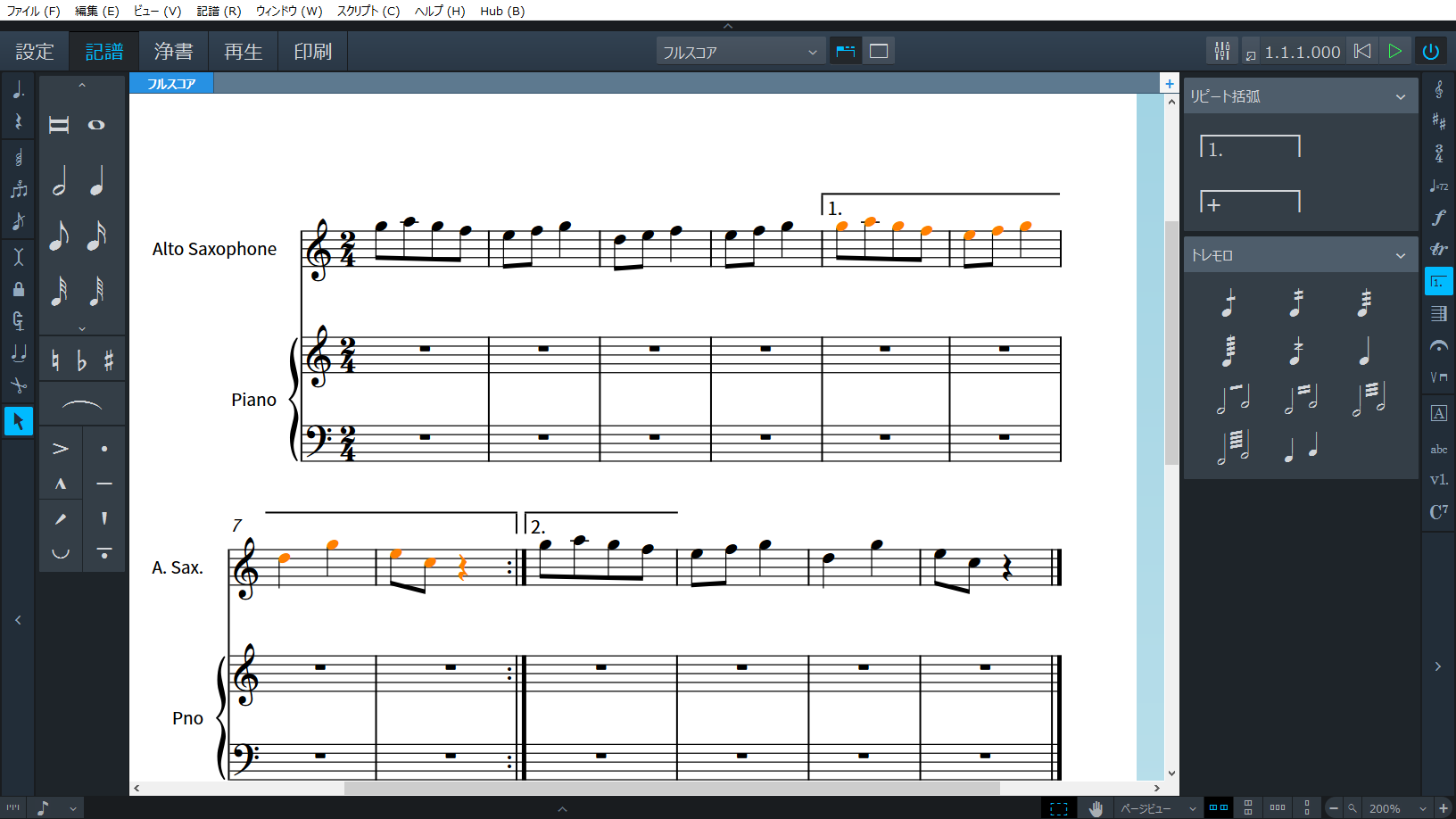Select the 32nd note duration
Viewport: 1456px width, 819px height.
[x=59, y=291]
